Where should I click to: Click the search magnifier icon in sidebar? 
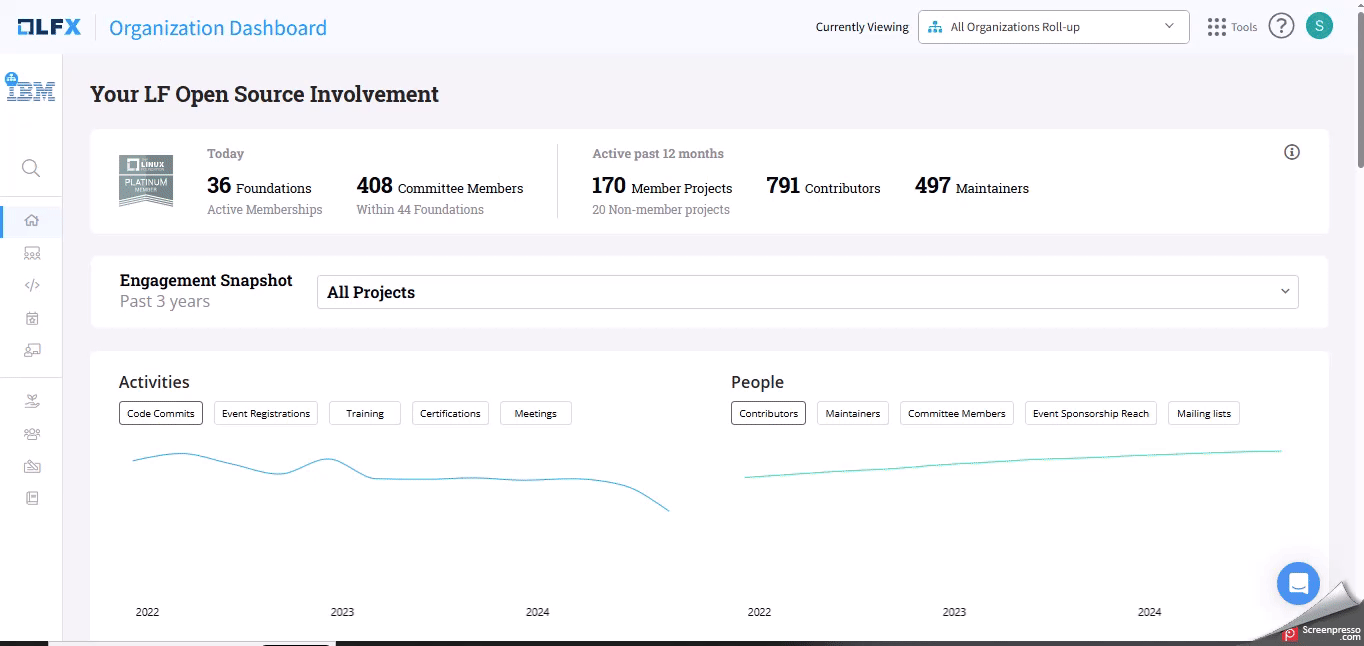31,168
